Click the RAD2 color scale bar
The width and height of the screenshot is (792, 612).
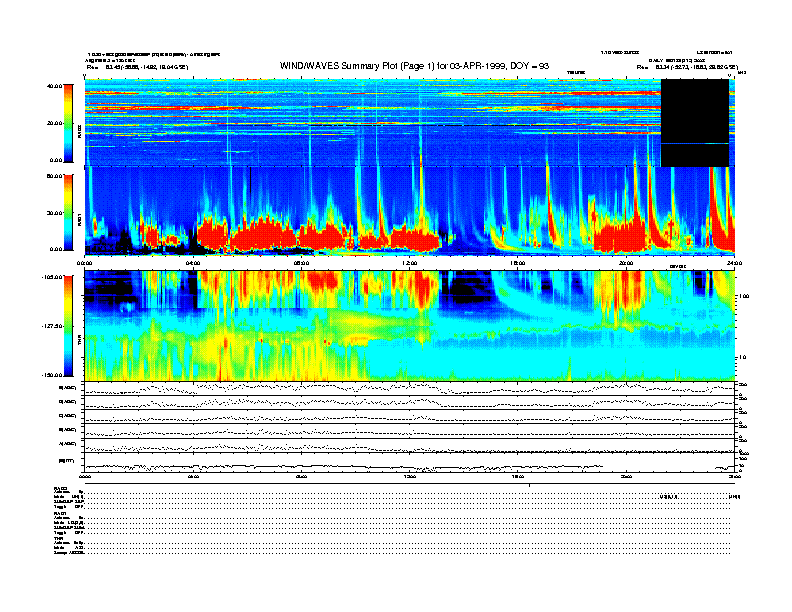pos(68,123)
